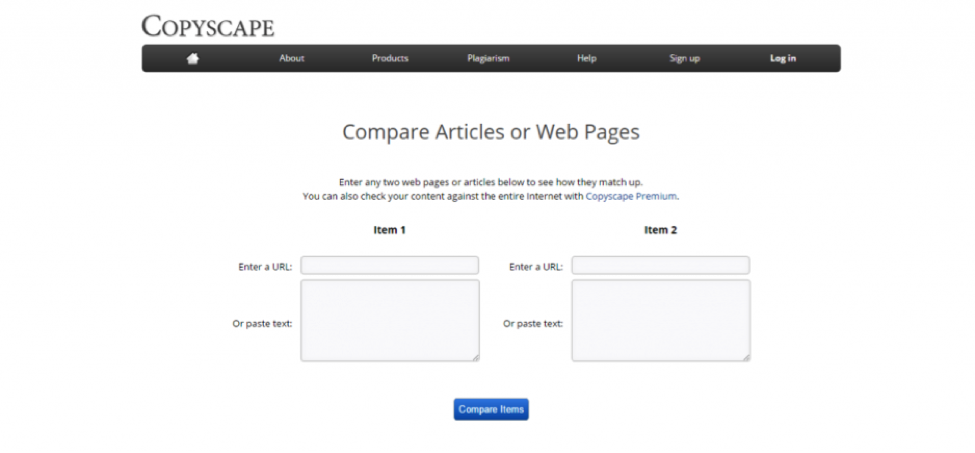This screenshot has width=975, height=453.
Task: Click the Or paste text label for Item 2
Action: [x=533, y=324]
